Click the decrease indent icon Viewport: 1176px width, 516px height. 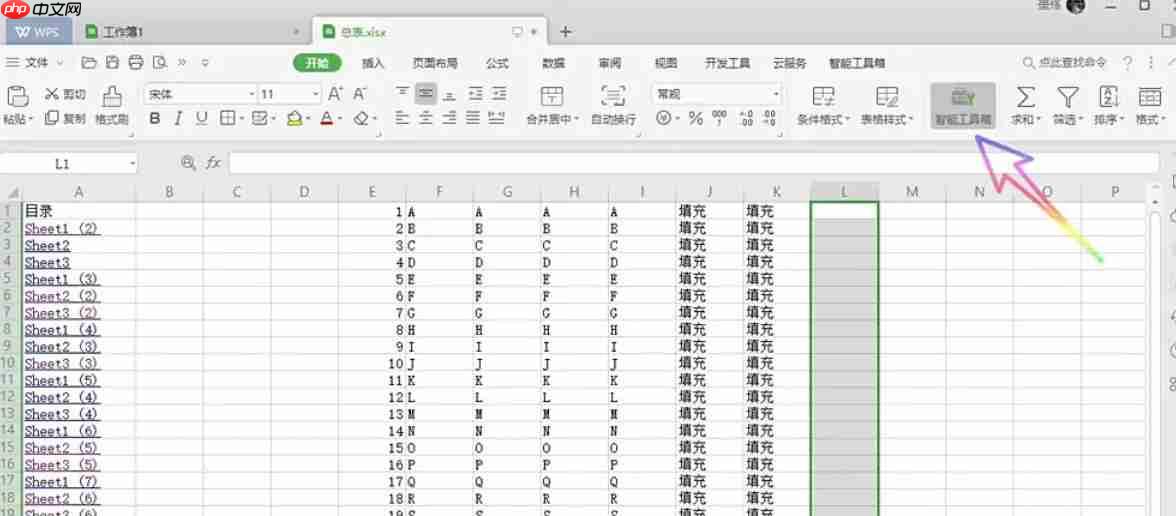click(476, 93)
